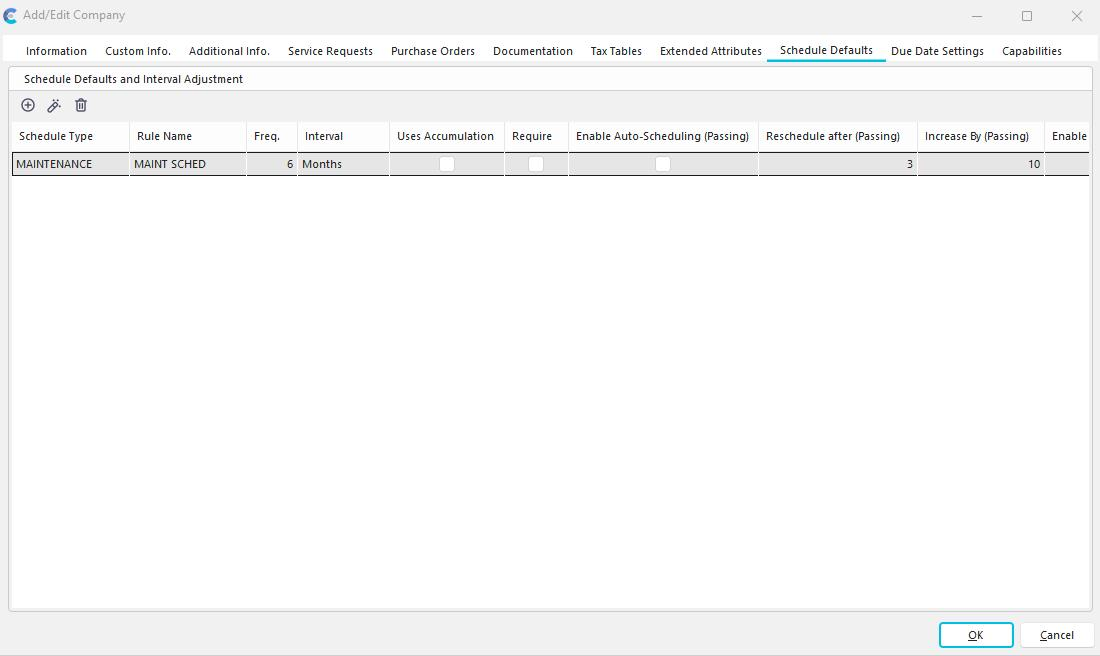Screen dimensions: 1100x656
Task: Open the Additional Info. tab
Action: 229,51
